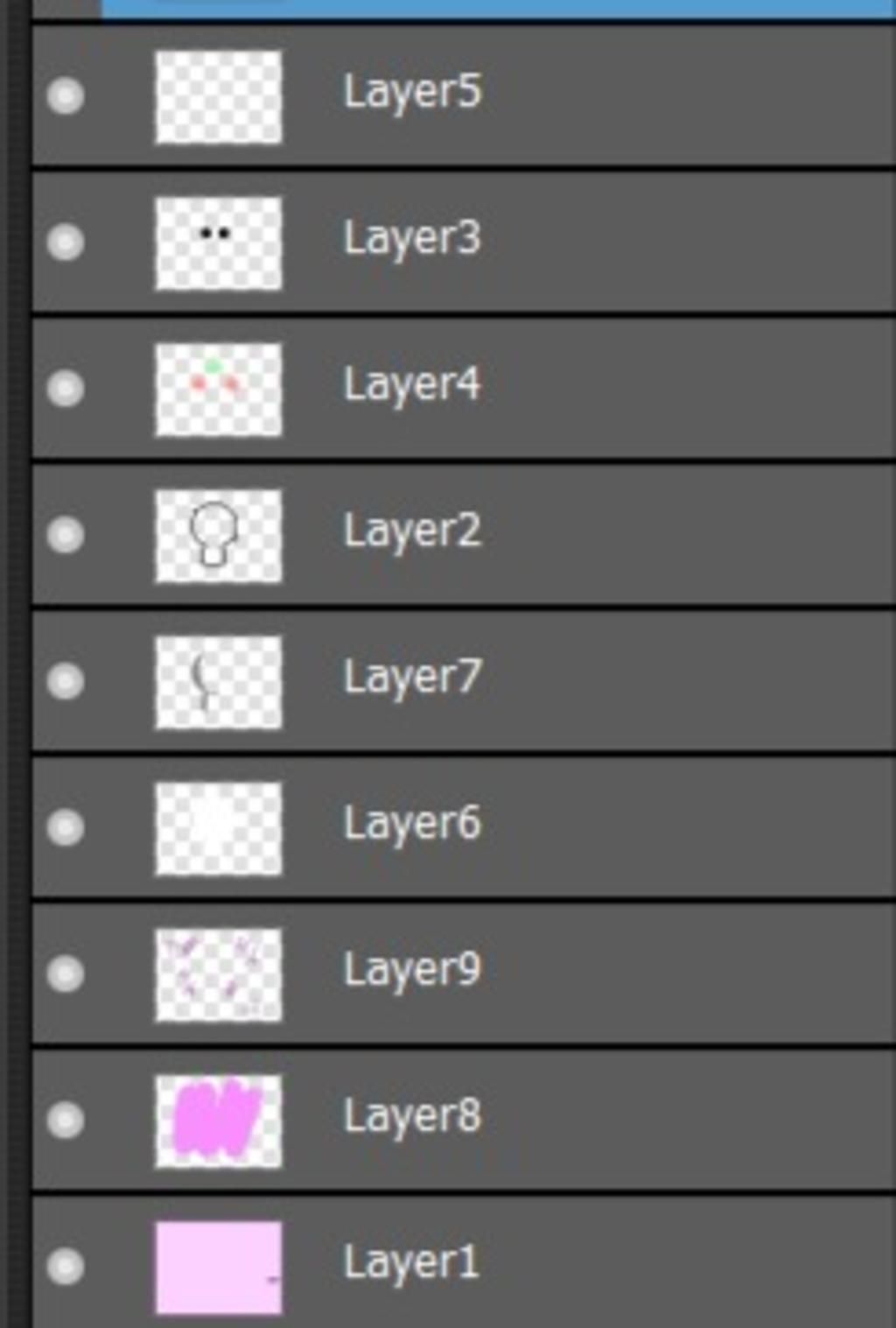This screenshot has height=1328, width=896.
Task: Toggle Layer8 visibility dot
Action: click(66, 1119)
